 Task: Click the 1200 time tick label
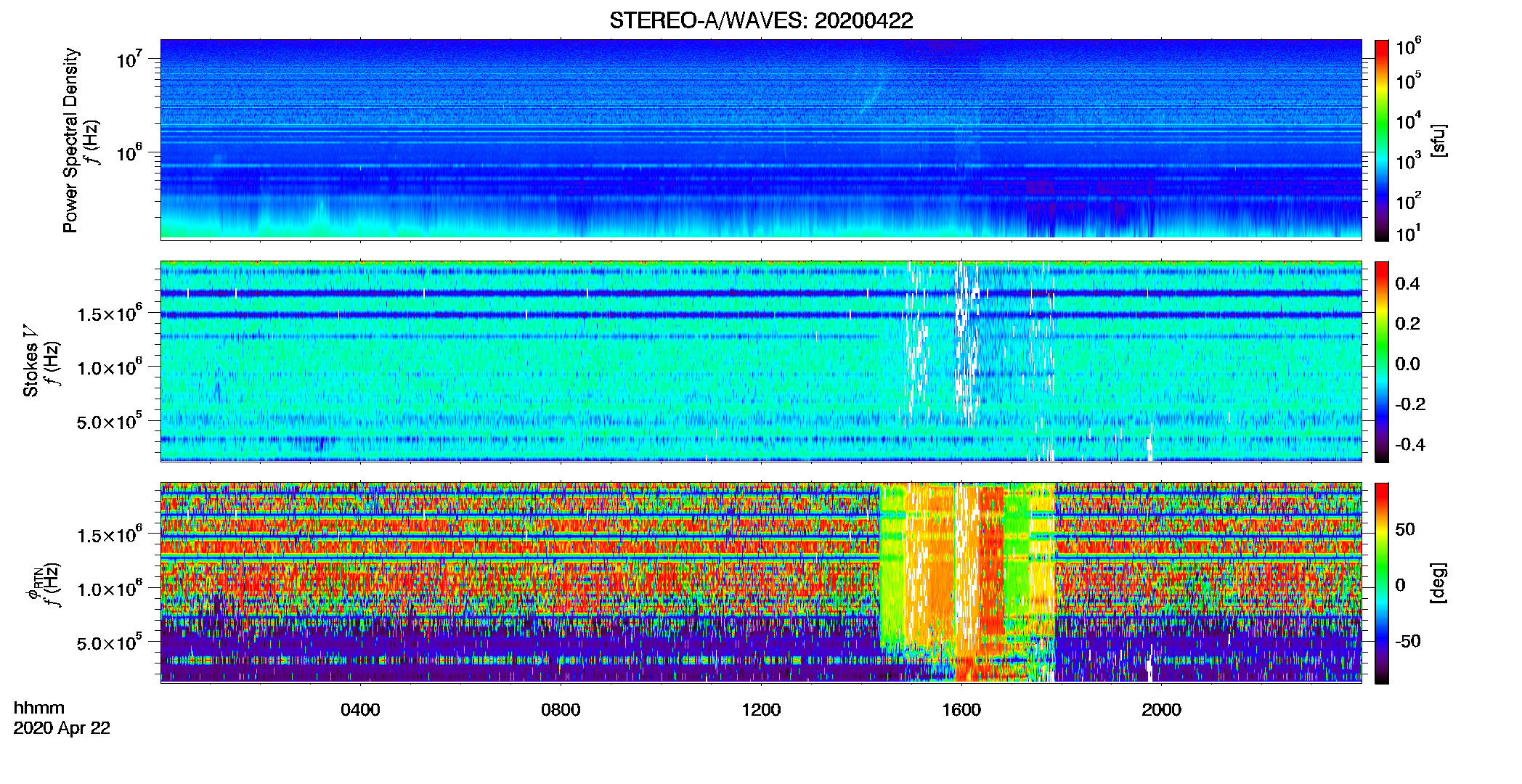(761, 710)
